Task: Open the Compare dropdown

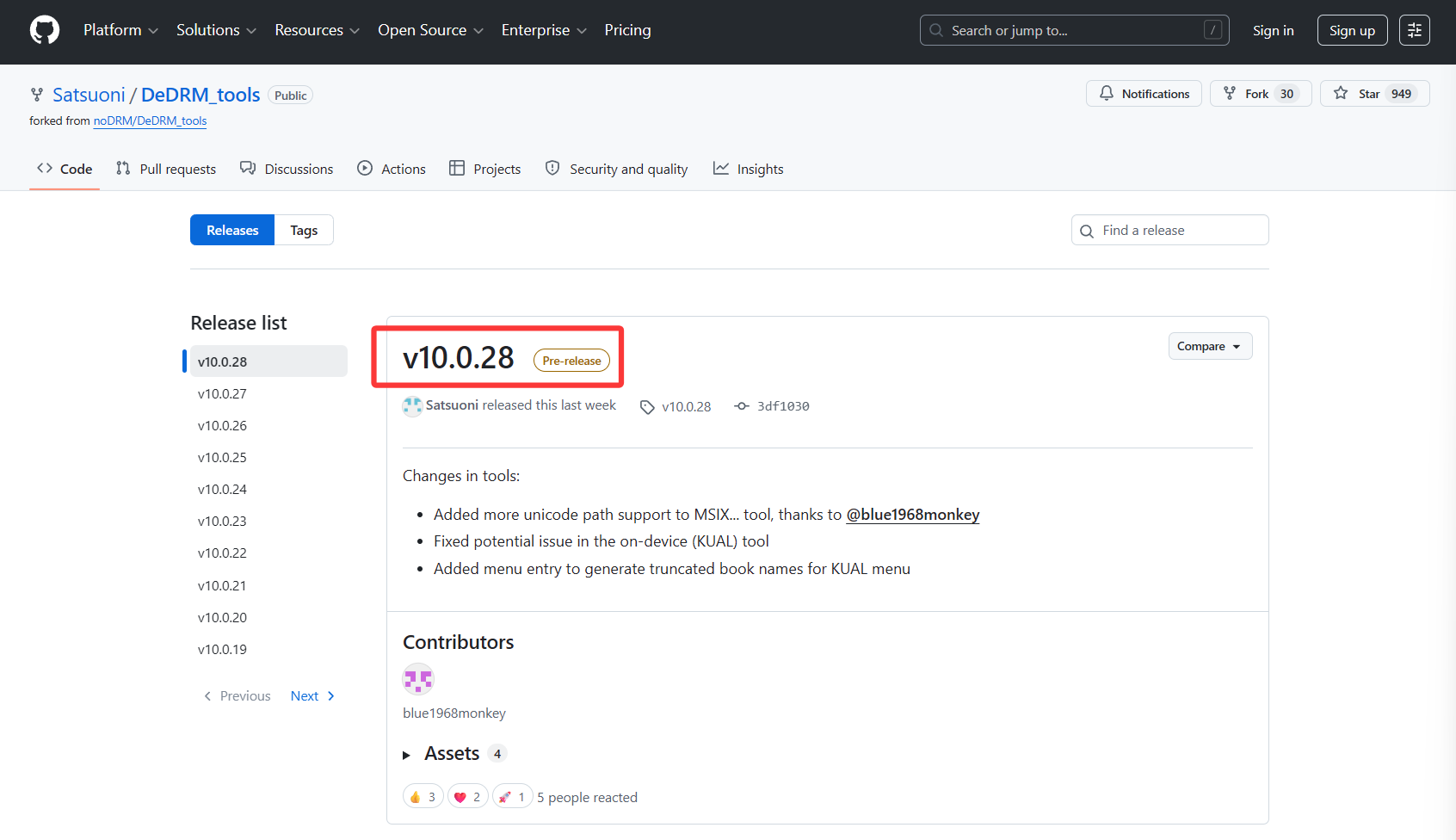Action: tap(1210, 346)
